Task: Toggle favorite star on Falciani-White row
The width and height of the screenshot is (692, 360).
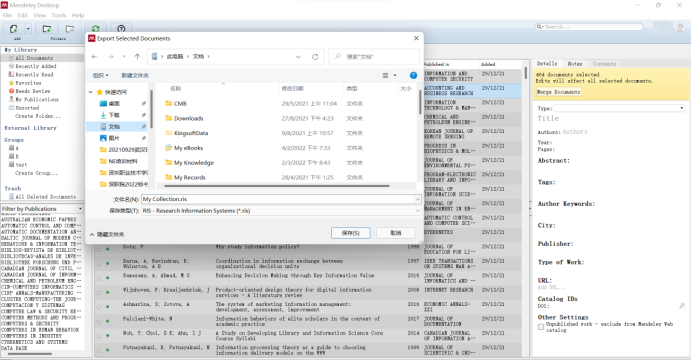Action: (99, 321)
